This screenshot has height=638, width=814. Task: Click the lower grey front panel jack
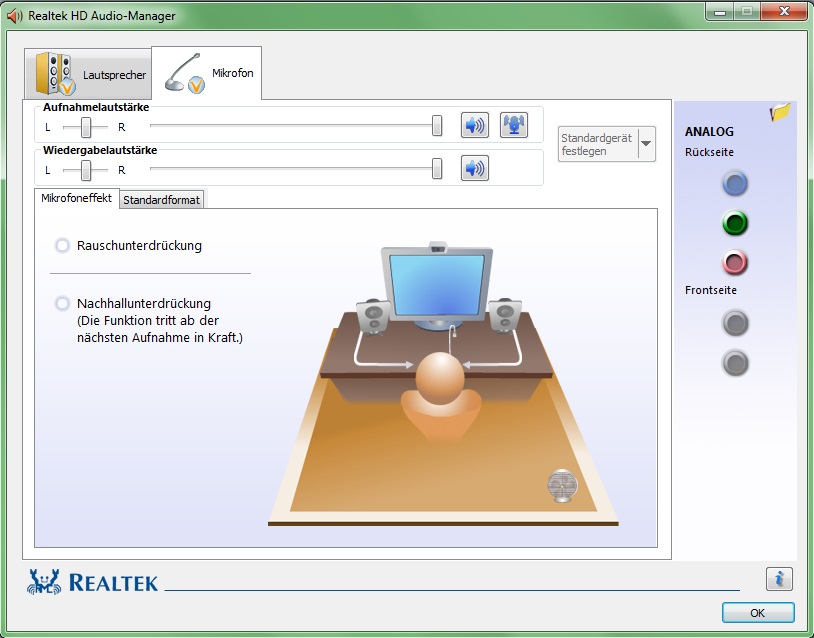(735, 362)
